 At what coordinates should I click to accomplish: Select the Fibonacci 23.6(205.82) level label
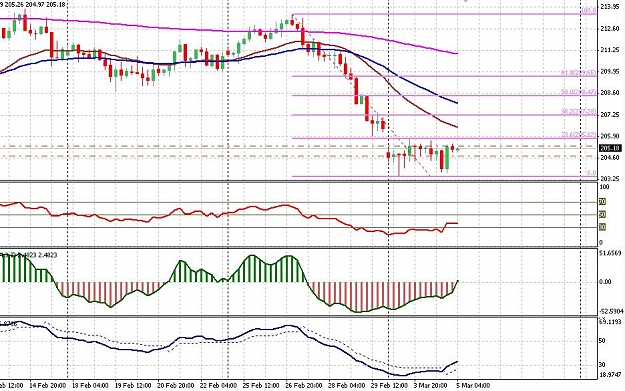click(x=579, y=135)
